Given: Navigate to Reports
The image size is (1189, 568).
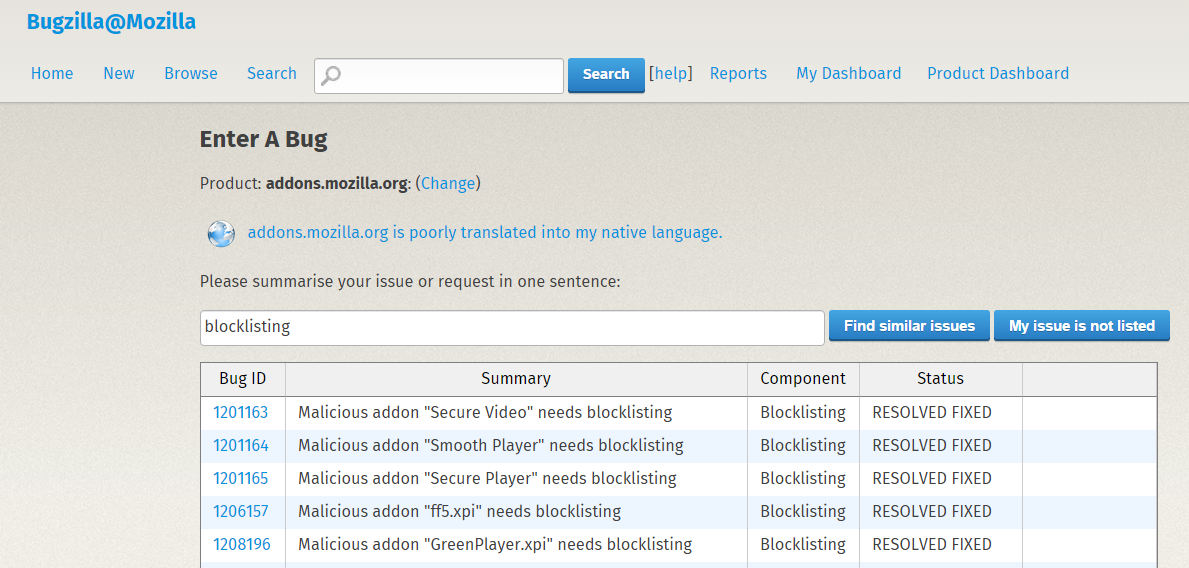Looking at the screenshot, I should tap(738, 74).
